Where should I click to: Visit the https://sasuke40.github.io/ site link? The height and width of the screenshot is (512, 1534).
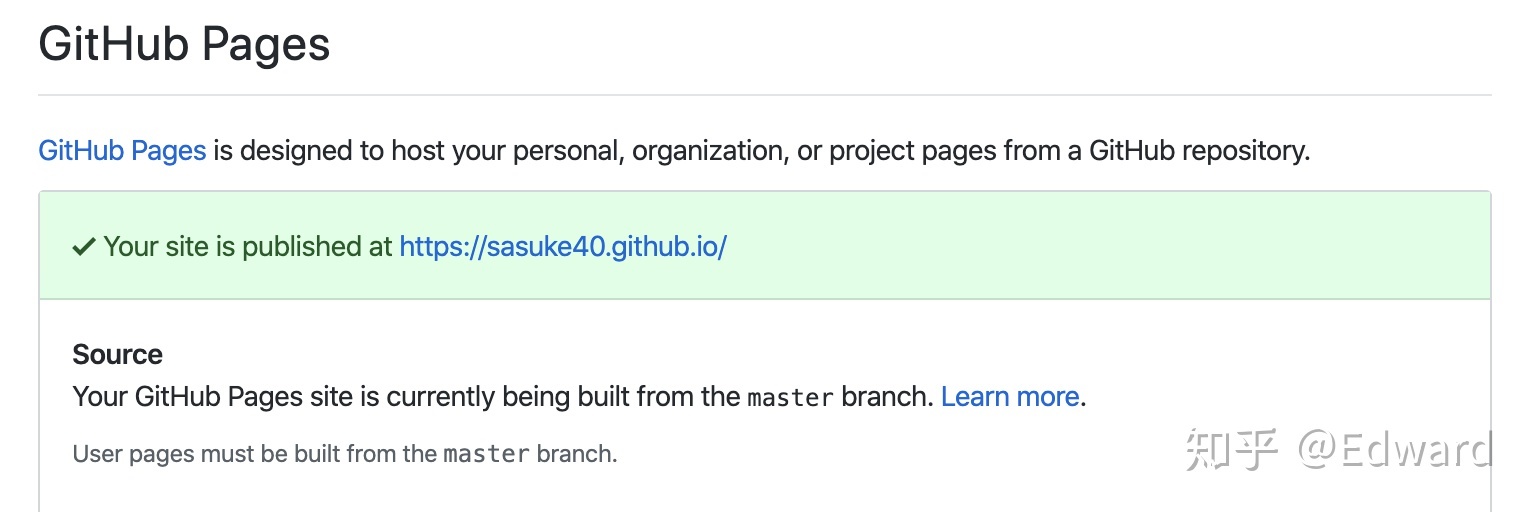tap(563, 247)
